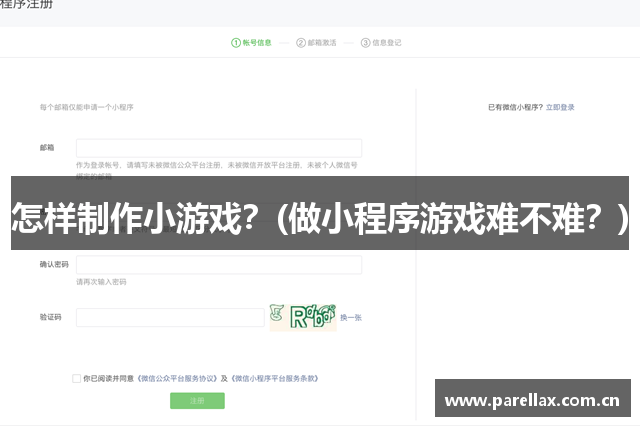
Task: Click the 换一张 link to change captcha
Action: 351,317
